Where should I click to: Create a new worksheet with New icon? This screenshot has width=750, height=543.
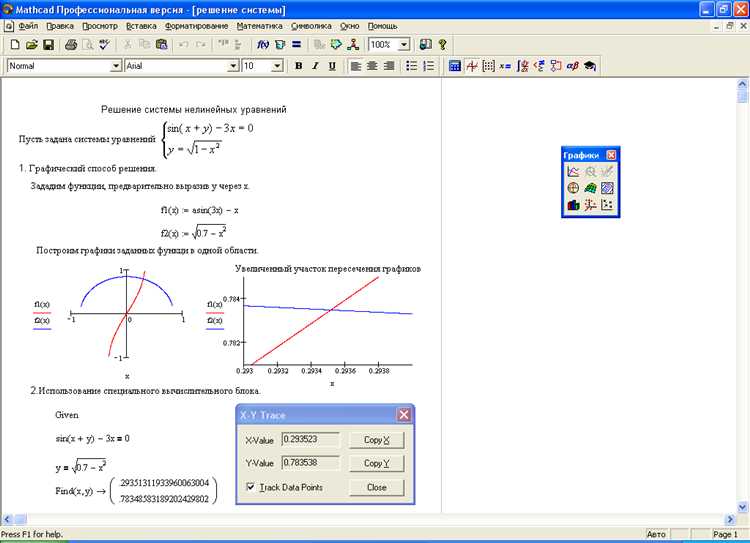15,45
